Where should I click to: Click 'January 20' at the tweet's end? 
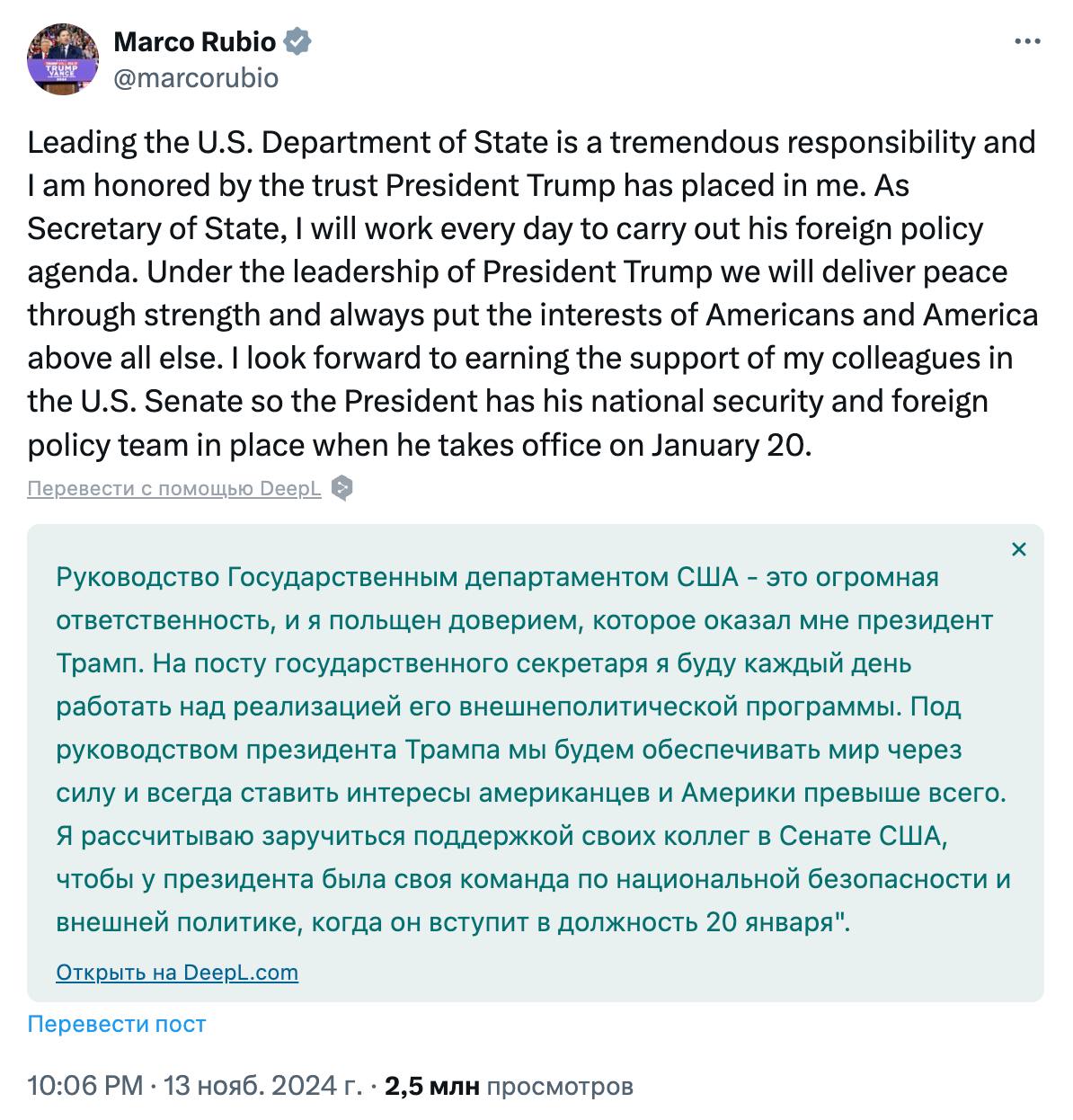[x=729, y=445]
